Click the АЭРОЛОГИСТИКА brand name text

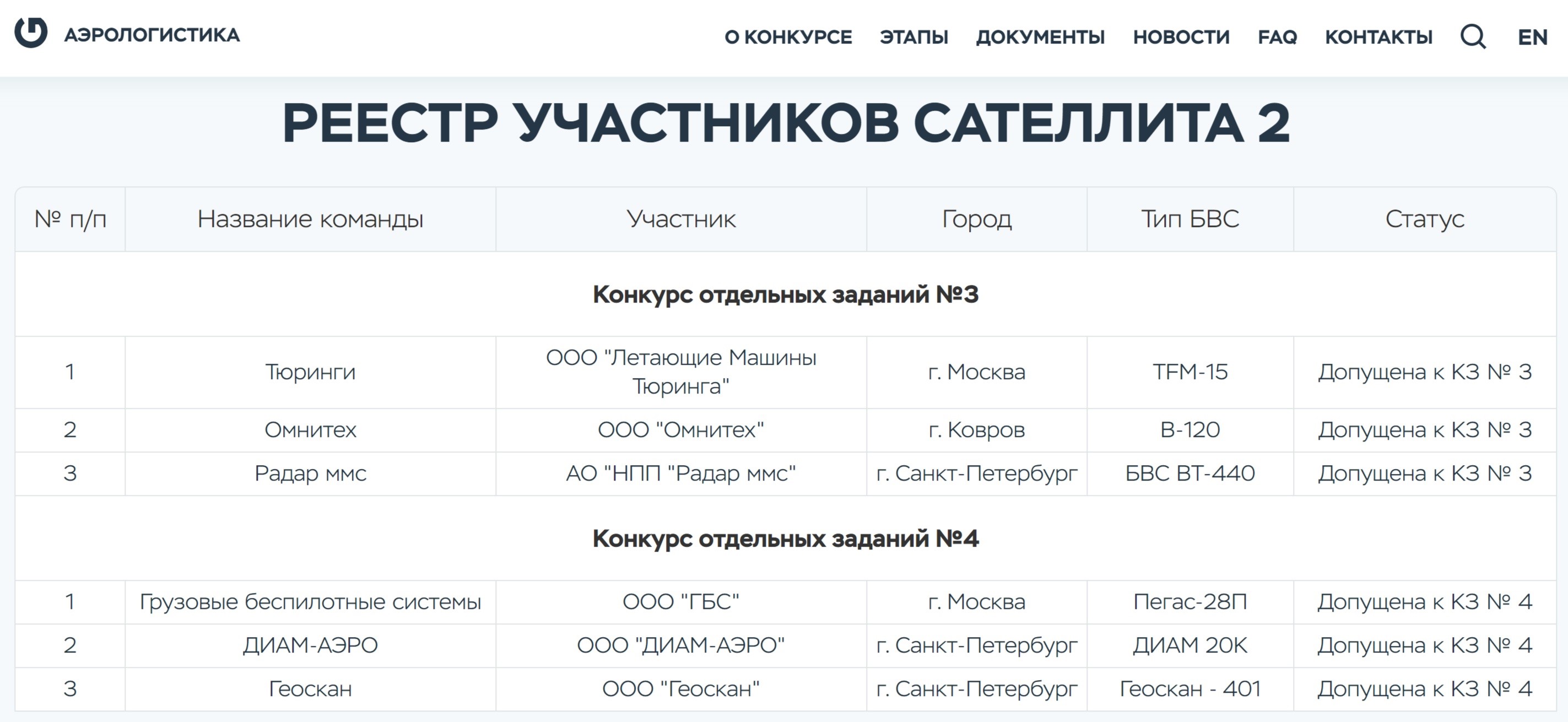[152, 35]
